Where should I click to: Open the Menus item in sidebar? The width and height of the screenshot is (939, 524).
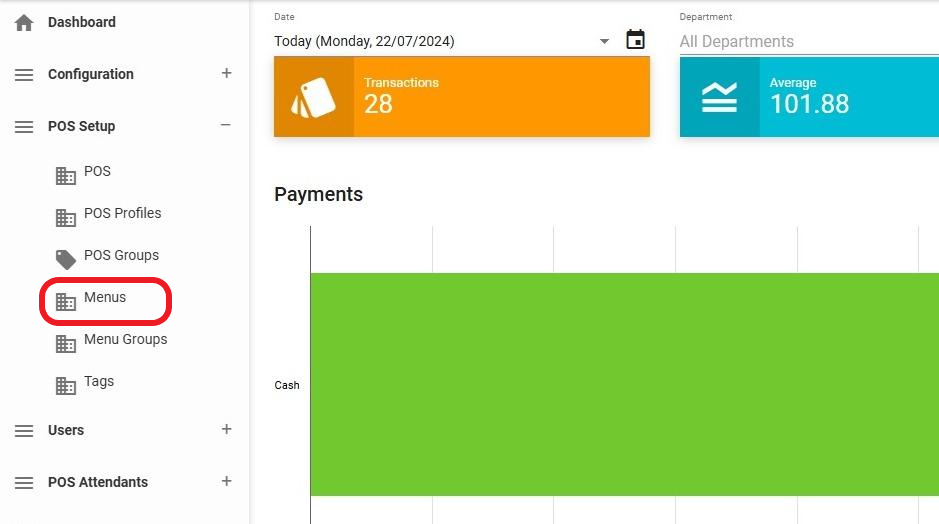105,298
